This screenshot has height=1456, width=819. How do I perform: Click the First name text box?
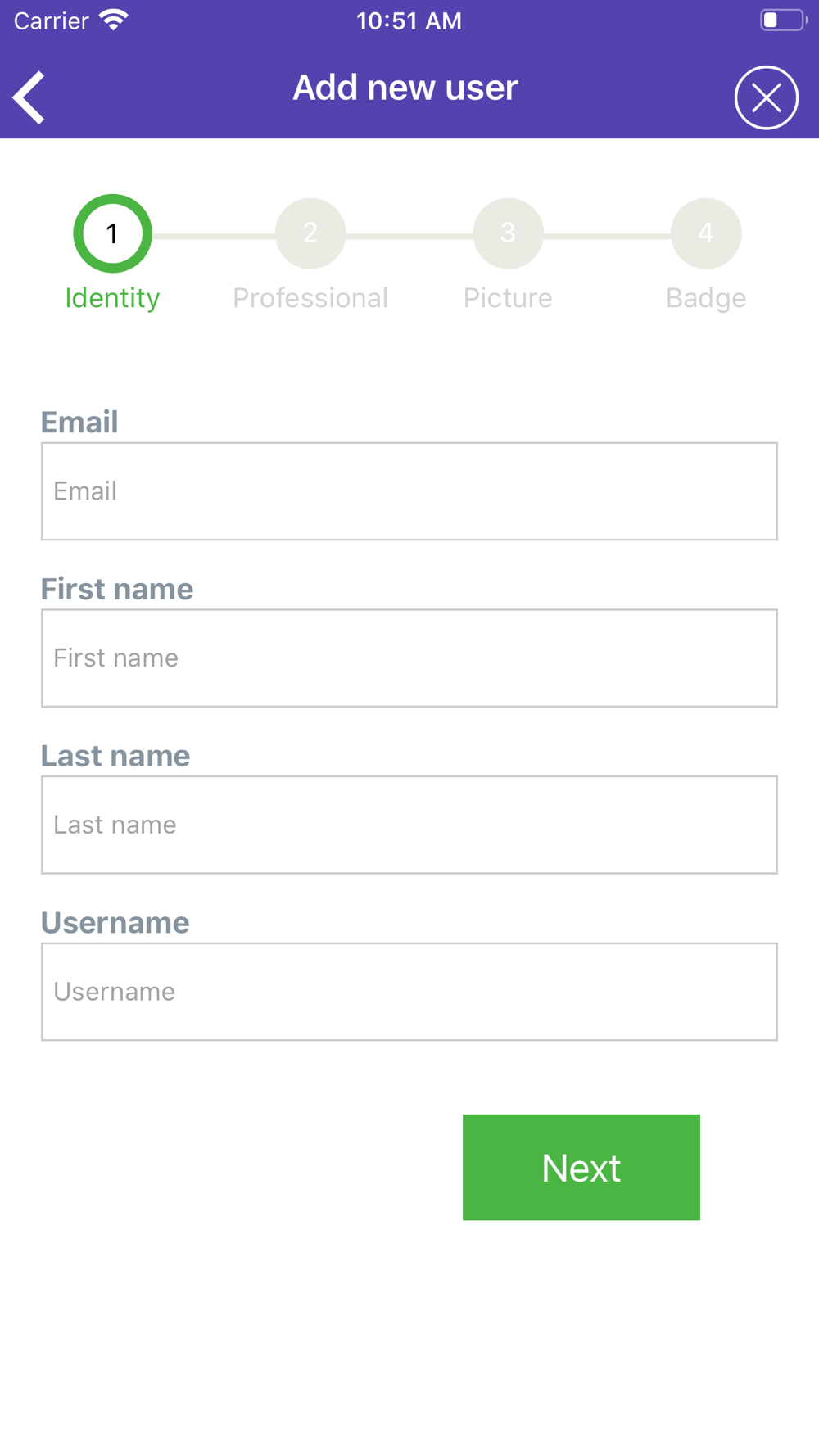[409, 658]
